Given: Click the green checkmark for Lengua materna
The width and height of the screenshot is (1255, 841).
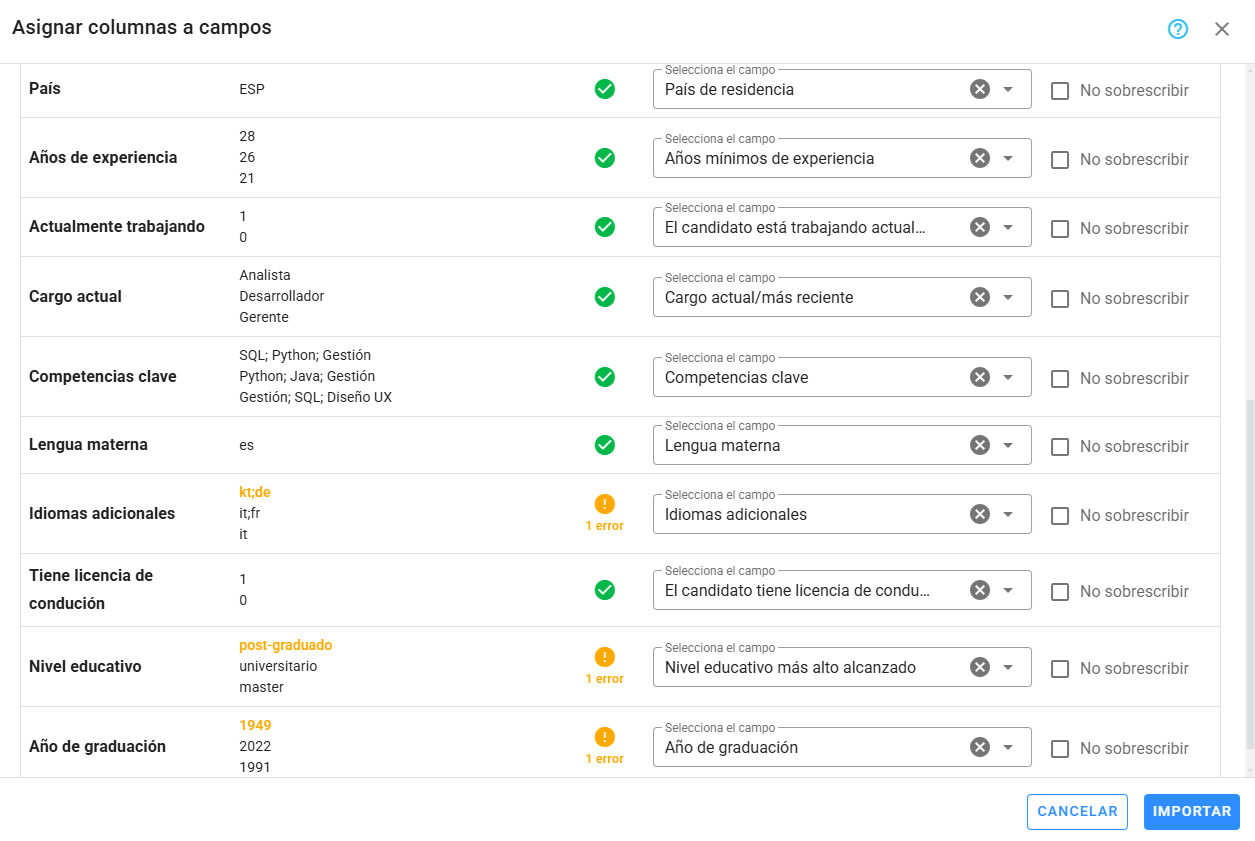Looking at the screenshot, I should [605, 445].
